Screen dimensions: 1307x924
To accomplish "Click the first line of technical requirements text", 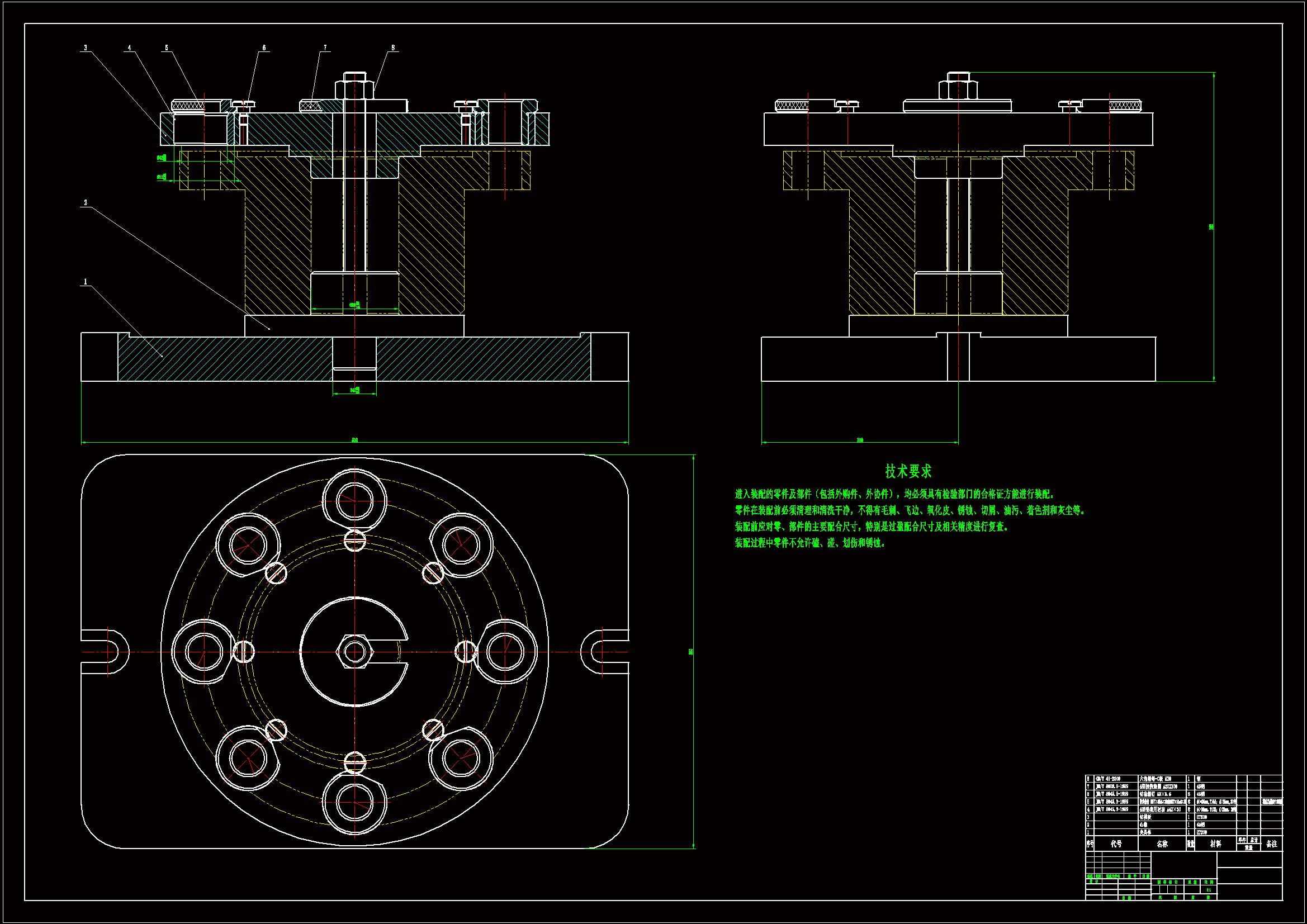I will [895, 494].
